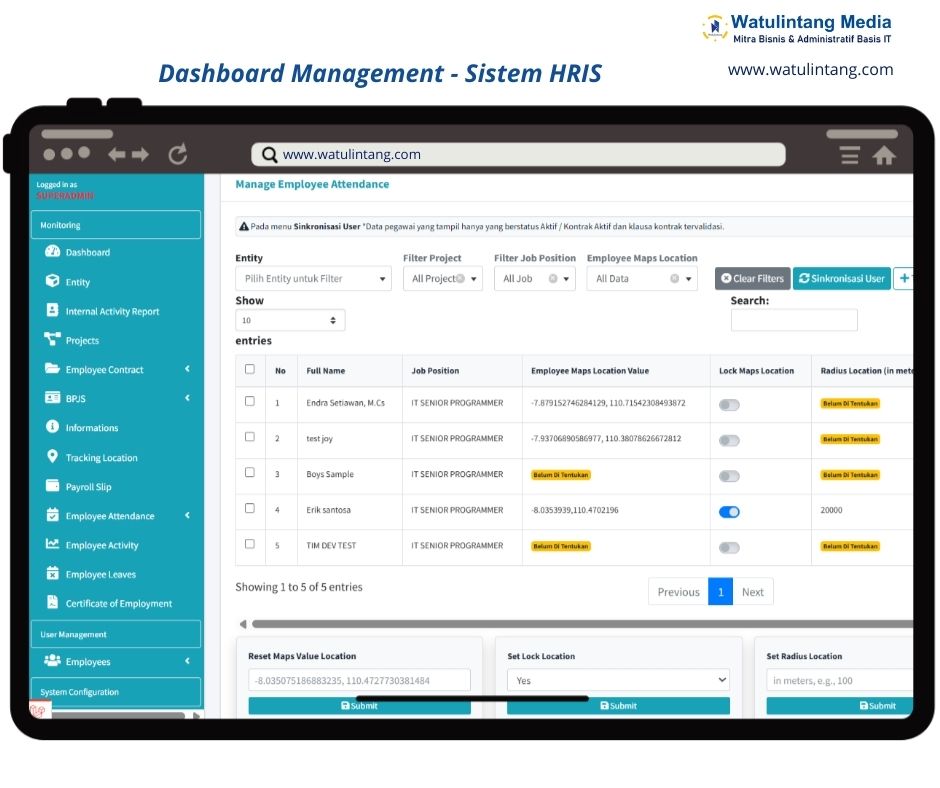Click the plus add button
The image size is (940, 788).
point(904,278)
